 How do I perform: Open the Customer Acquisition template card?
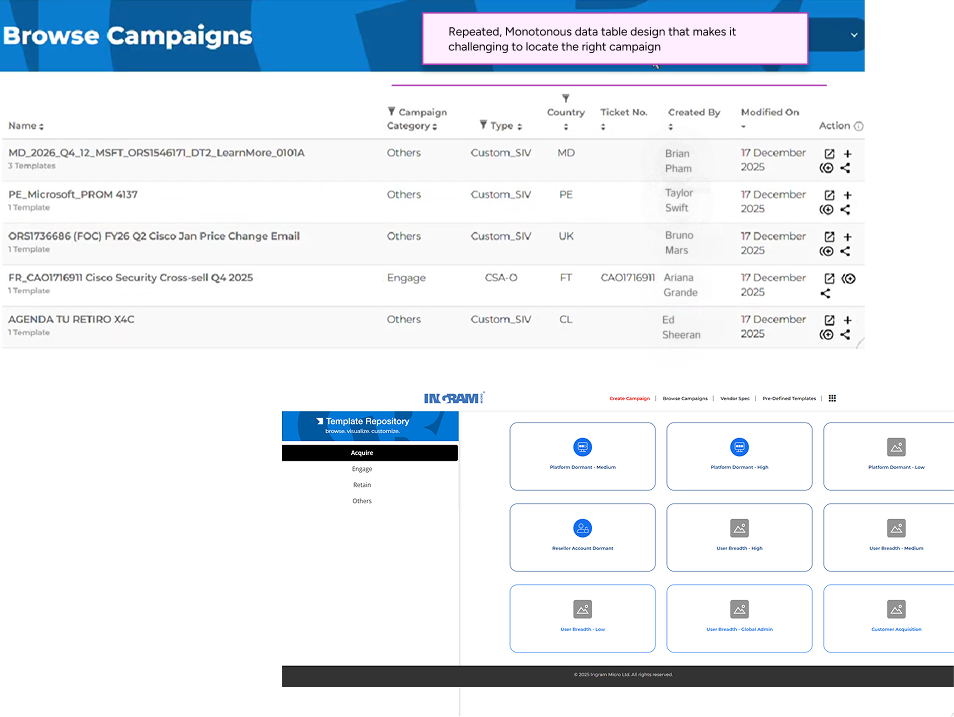tap(890, 618)
